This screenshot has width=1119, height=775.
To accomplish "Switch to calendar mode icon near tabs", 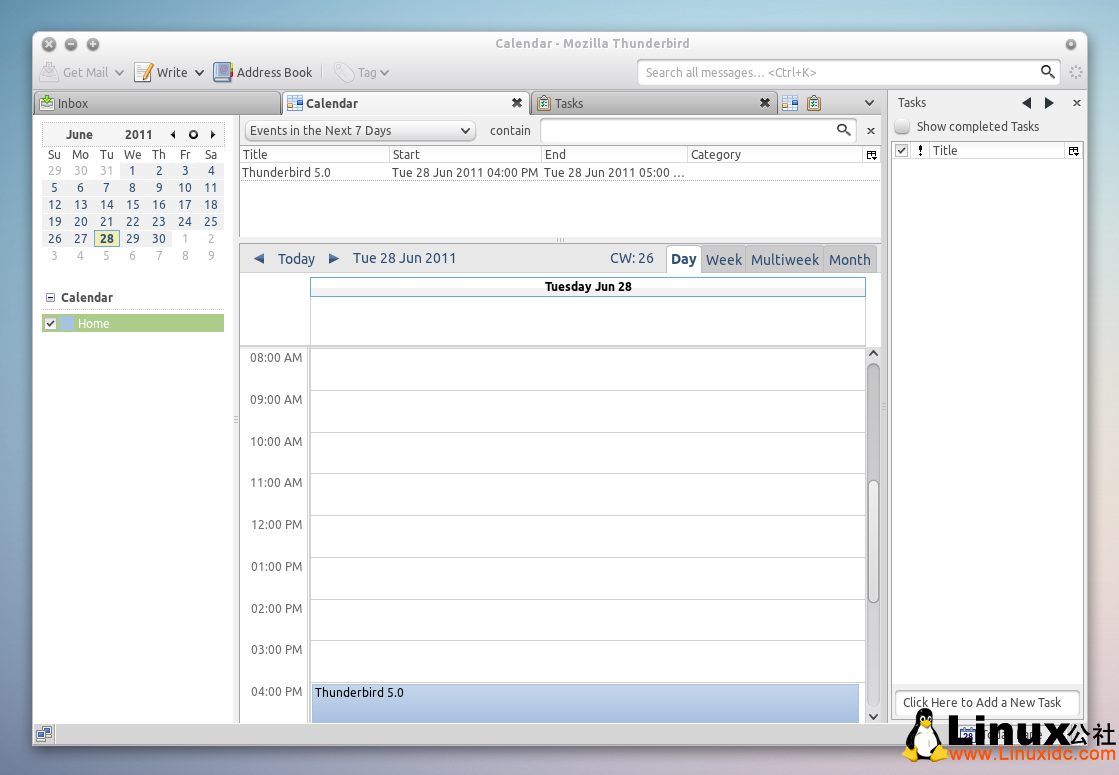I will point(789,103).
